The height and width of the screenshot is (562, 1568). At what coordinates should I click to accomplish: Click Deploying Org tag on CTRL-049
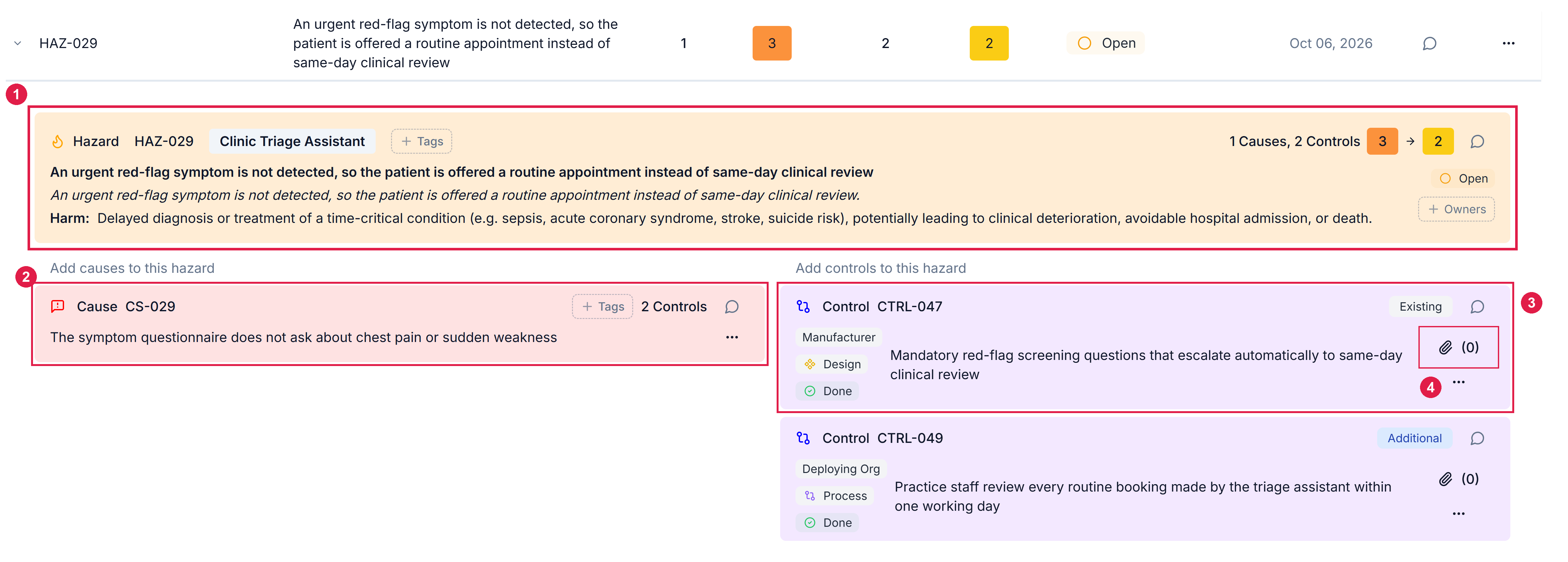(841, 469)
